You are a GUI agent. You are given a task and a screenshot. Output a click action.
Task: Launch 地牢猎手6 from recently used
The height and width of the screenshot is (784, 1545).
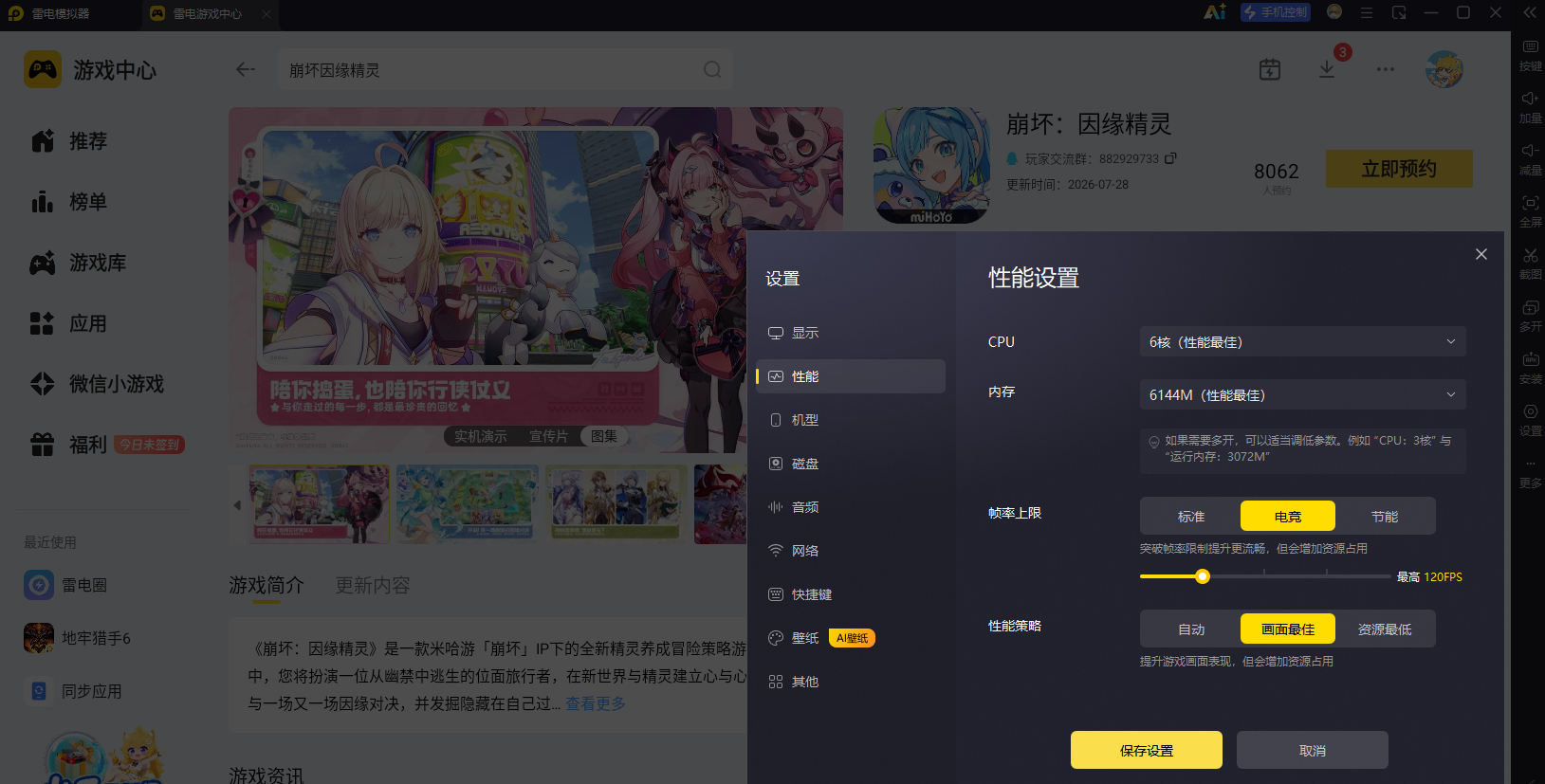click(78, 638)
